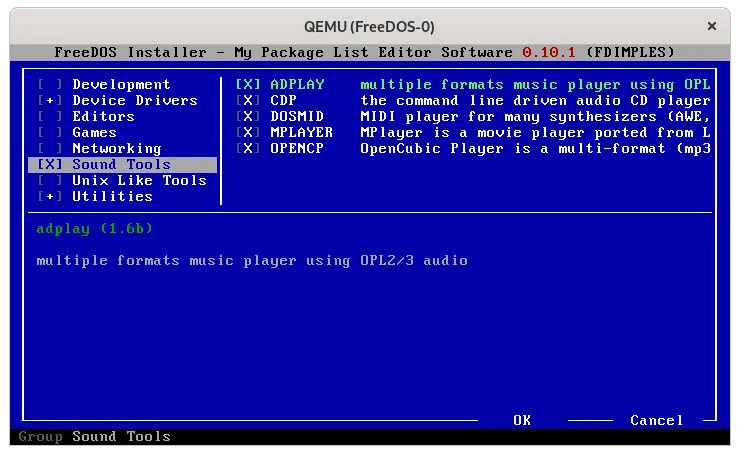Open the Unix Like Tools group
Image resolution: width=740 pixels, height=455 pixels.
[138, 181]
